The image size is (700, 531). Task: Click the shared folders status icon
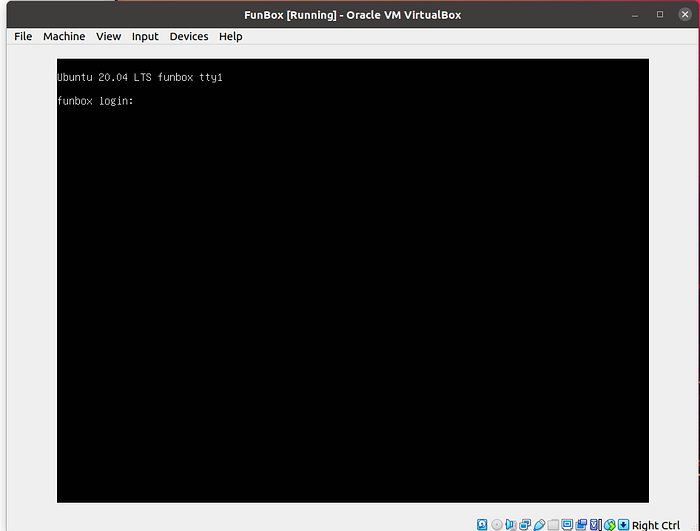(x=553, y=524)
